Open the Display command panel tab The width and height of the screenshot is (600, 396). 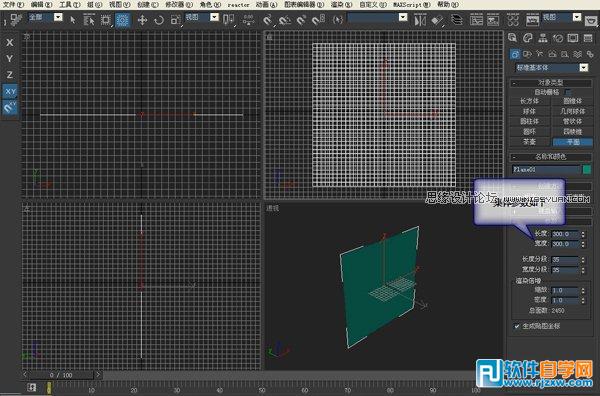point(573,38)
